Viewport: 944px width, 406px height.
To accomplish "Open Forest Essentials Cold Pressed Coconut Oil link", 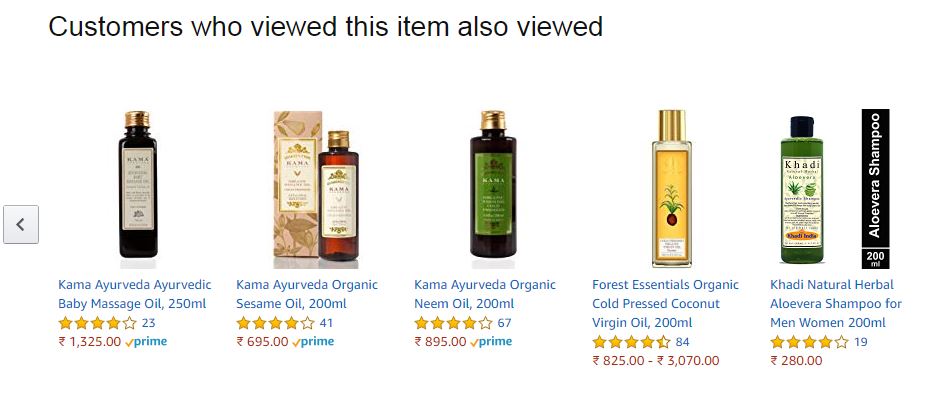I will click(x=665, y=304).
